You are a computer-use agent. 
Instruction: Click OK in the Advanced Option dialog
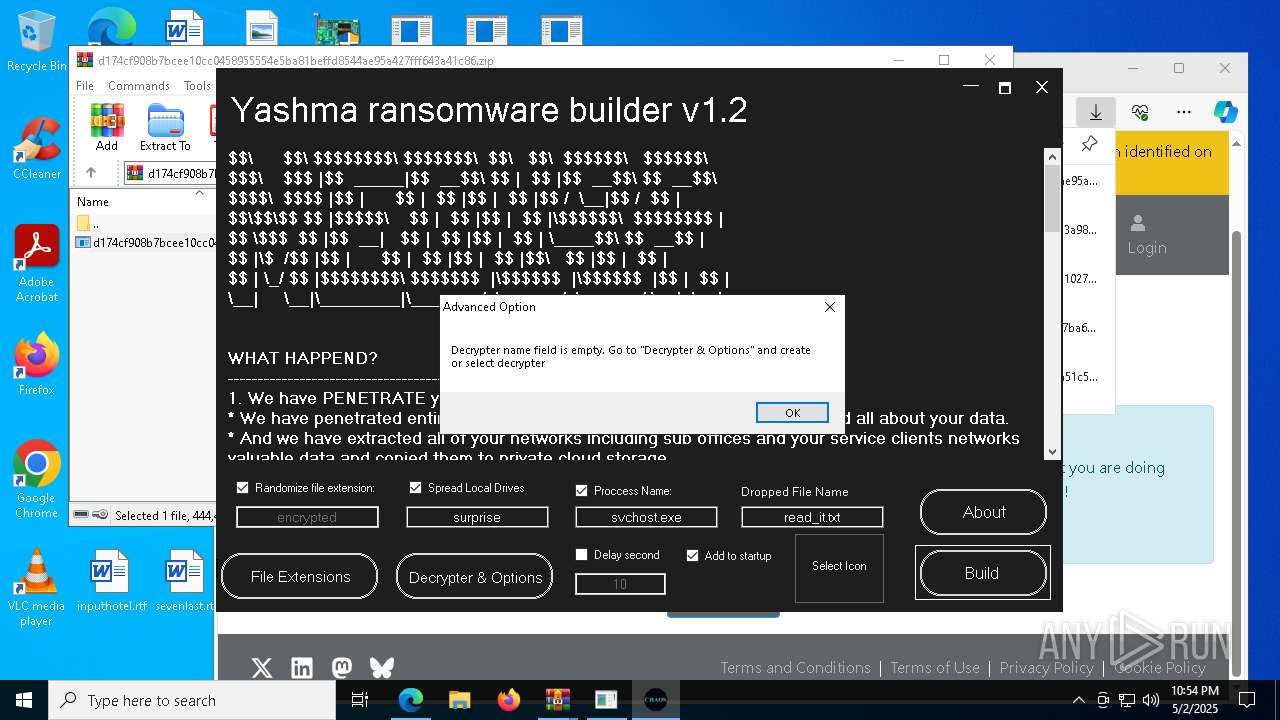[x=792, y=413]
